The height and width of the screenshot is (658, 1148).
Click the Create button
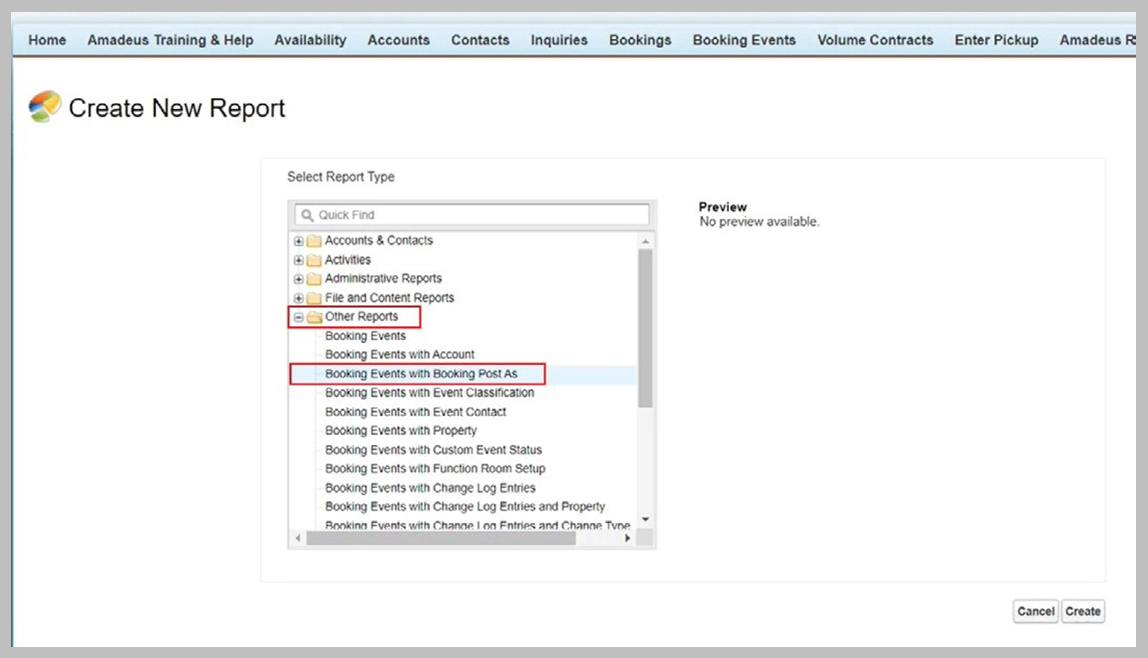(1083, 611)
